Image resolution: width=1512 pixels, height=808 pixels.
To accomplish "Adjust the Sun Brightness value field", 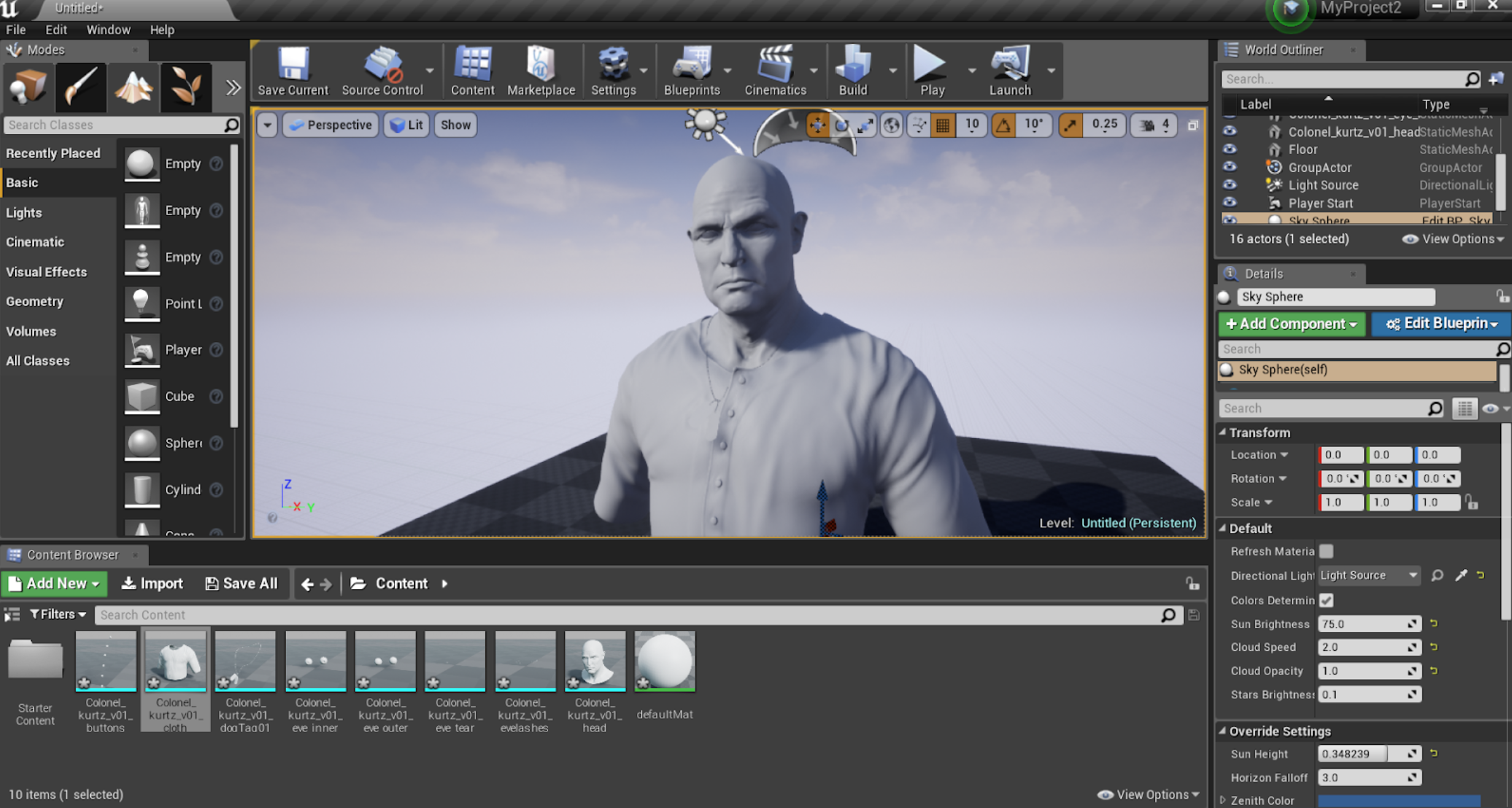I will [1369, 623].
